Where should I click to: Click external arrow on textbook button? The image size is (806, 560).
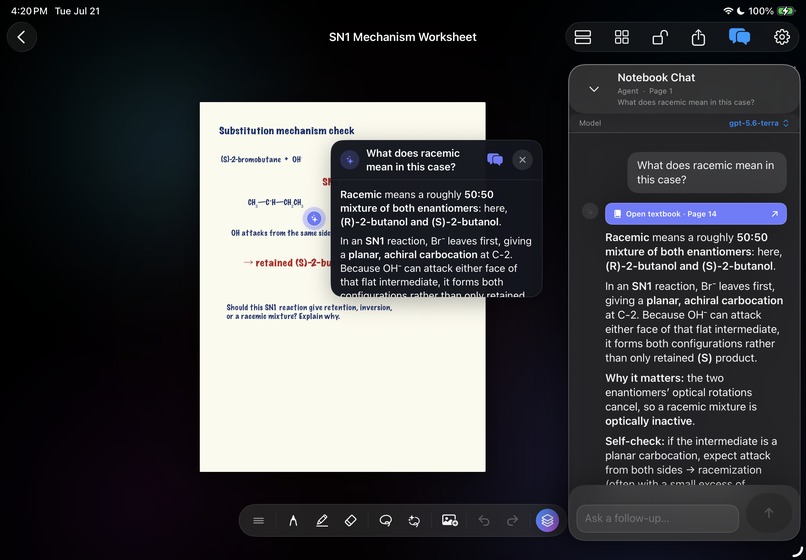pos(774,214)
